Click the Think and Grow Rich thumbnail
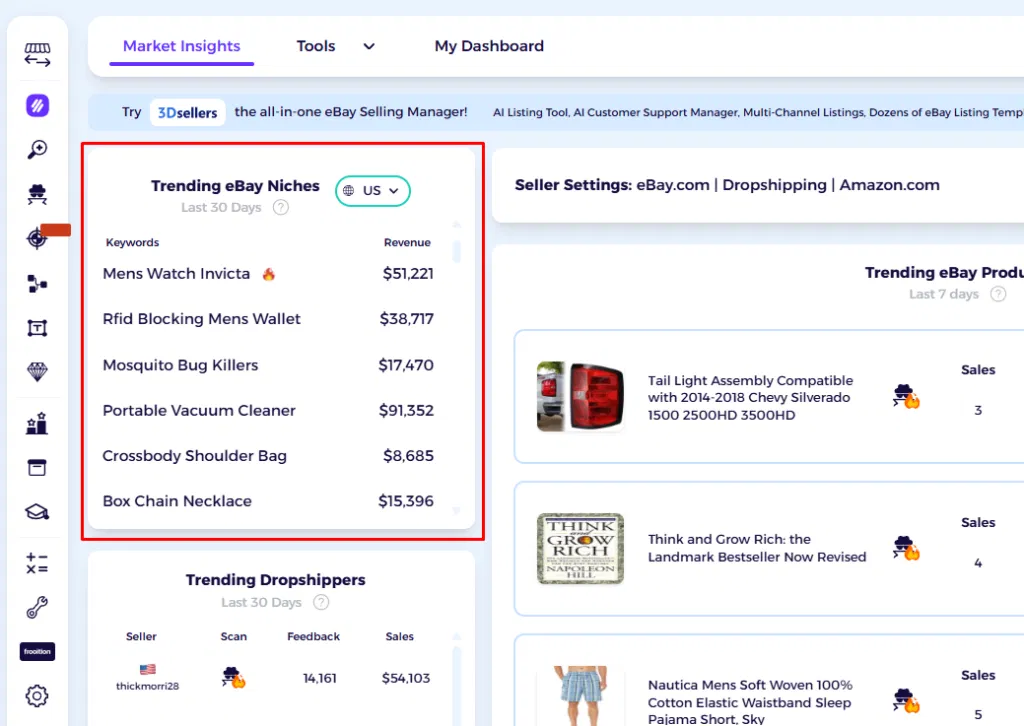 pyautogui.click(x=579, y=548)
